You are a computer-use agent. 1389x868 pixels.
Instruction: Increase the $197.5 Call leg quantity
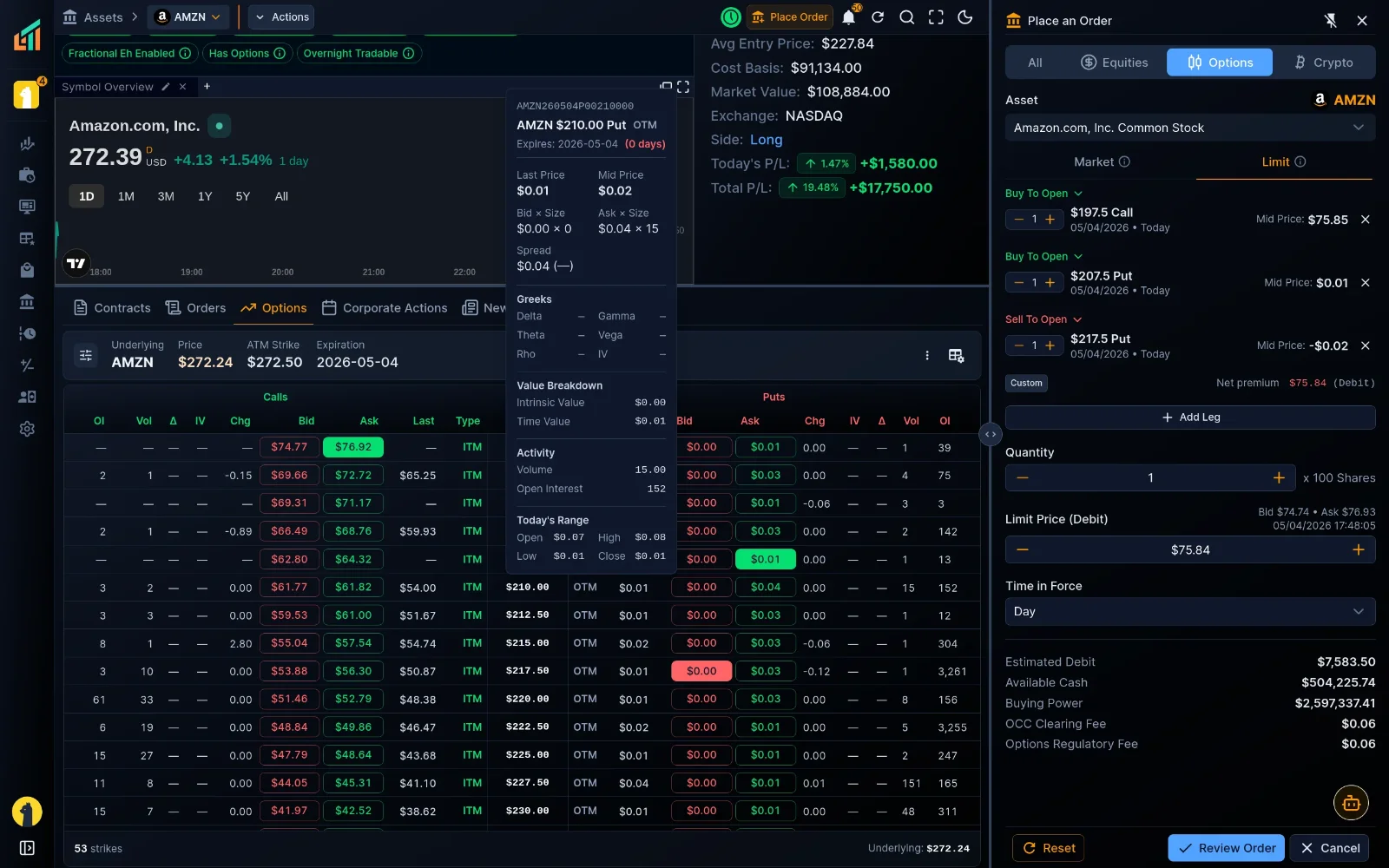click(x=1050, y=220)
